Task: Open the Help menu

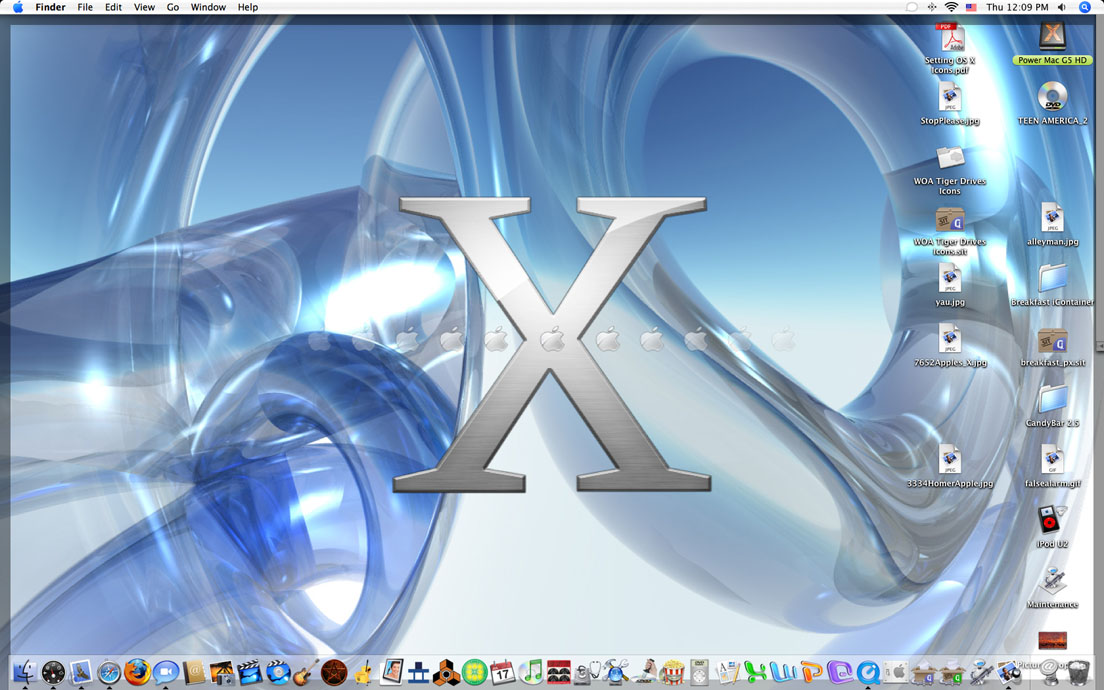Action: 248,7
